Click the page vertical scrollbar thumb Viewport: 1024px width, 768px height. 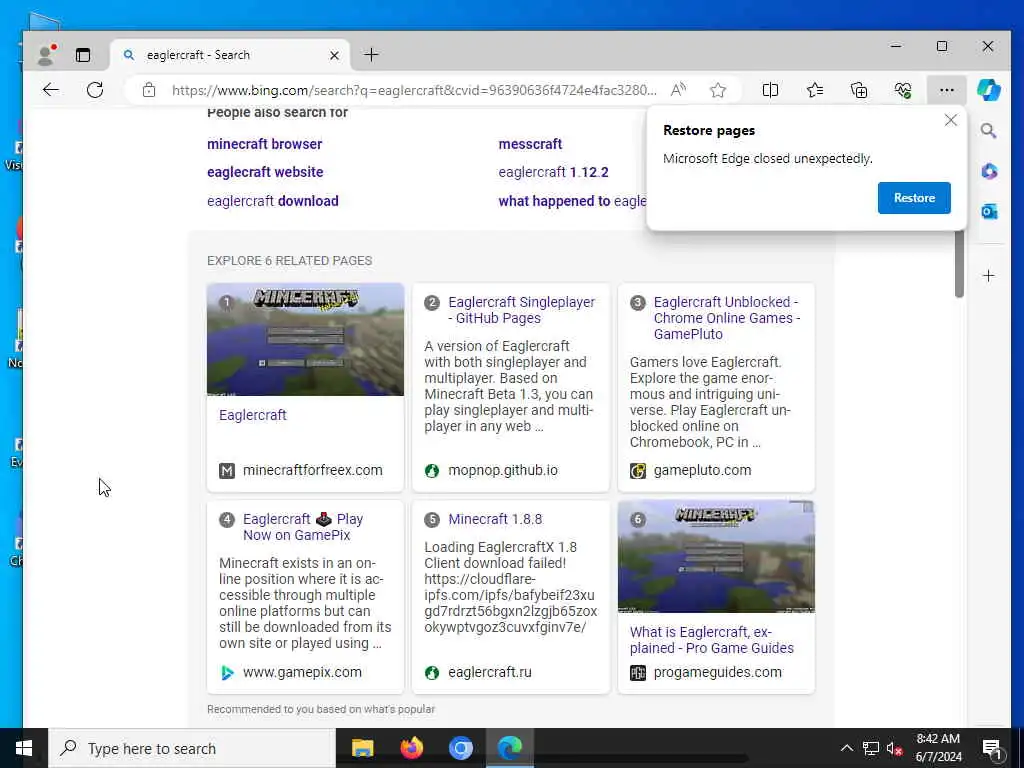tap(959, 264)
